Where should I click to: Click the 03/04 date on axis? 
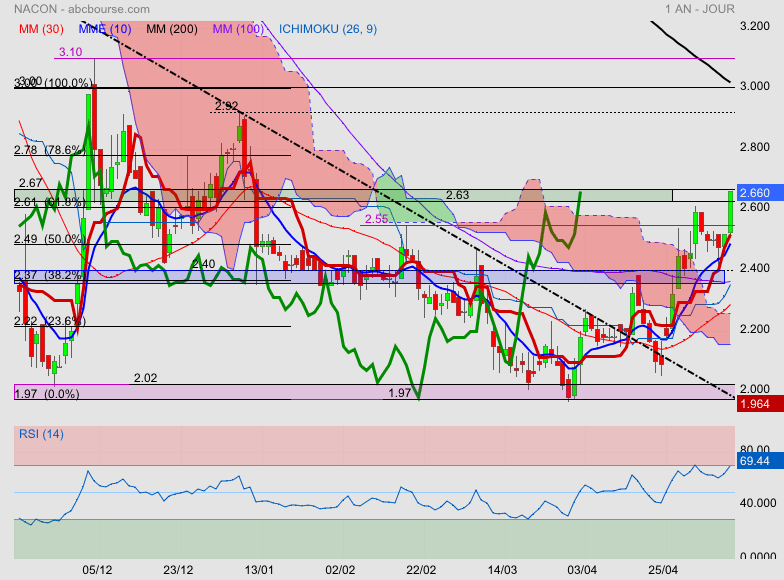[582, 570]
